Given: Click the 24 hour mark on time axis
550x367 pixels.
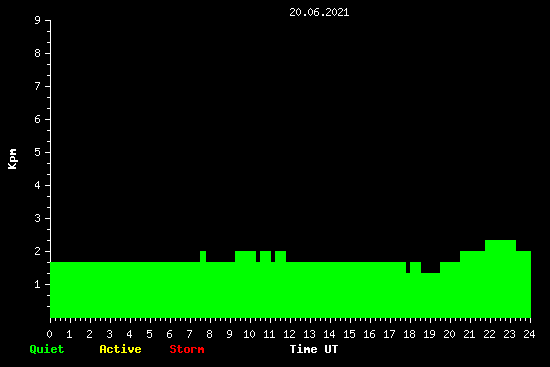Looking at the screenshot, I should [529, 334].
